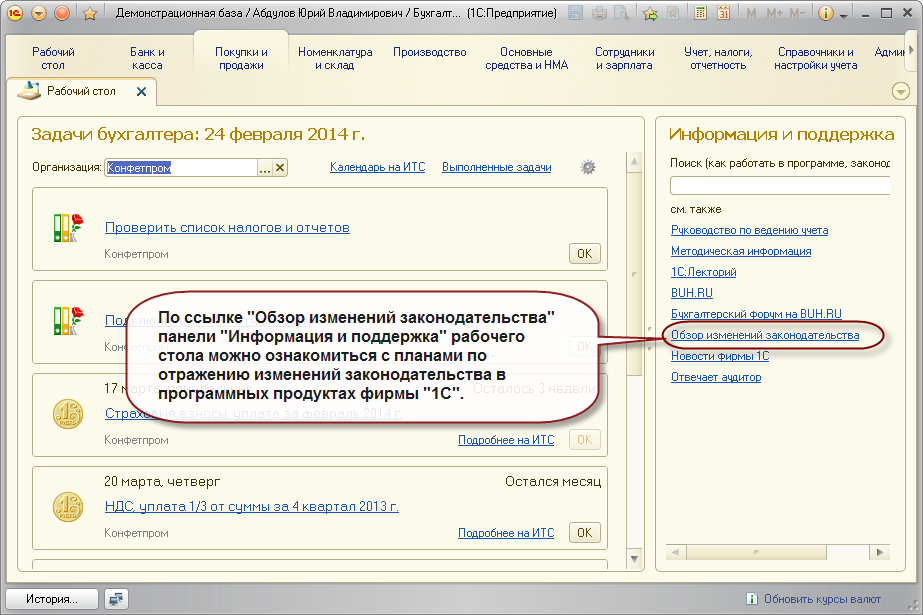Expand dropdown arrow next to info icon

844,16
